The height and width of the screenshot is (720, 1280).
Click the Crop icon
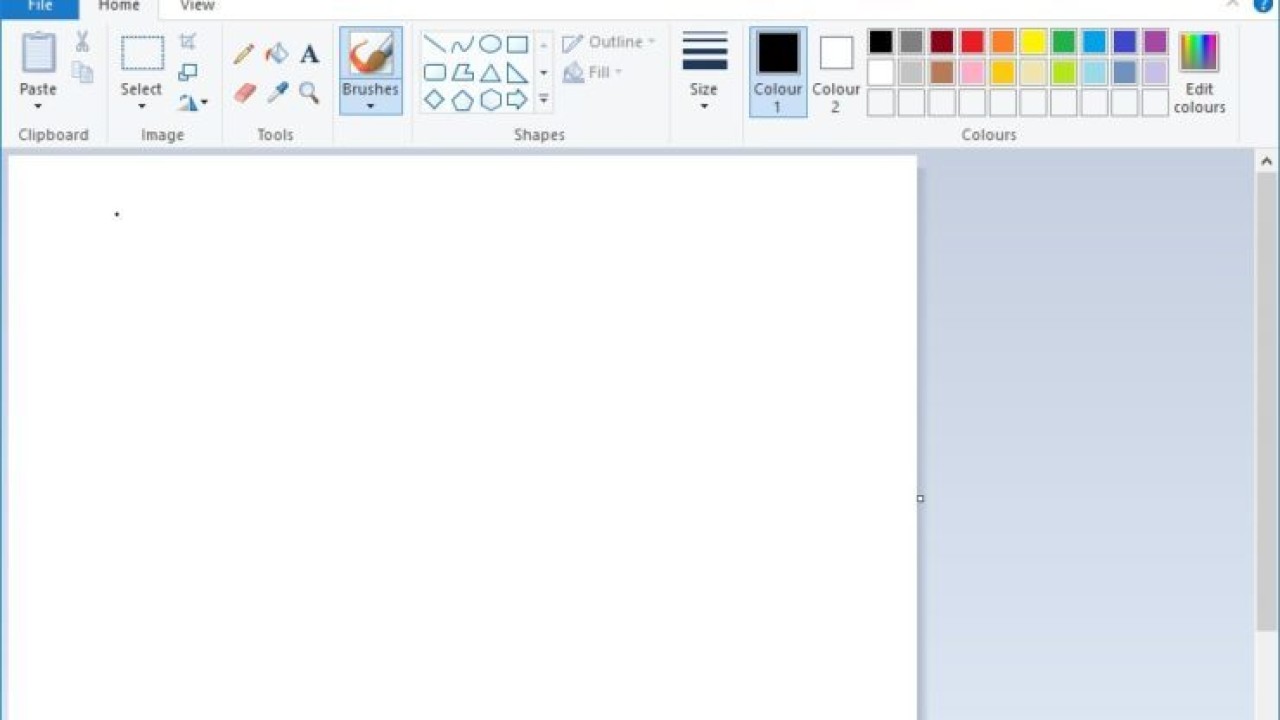click(x=188, y=42)
